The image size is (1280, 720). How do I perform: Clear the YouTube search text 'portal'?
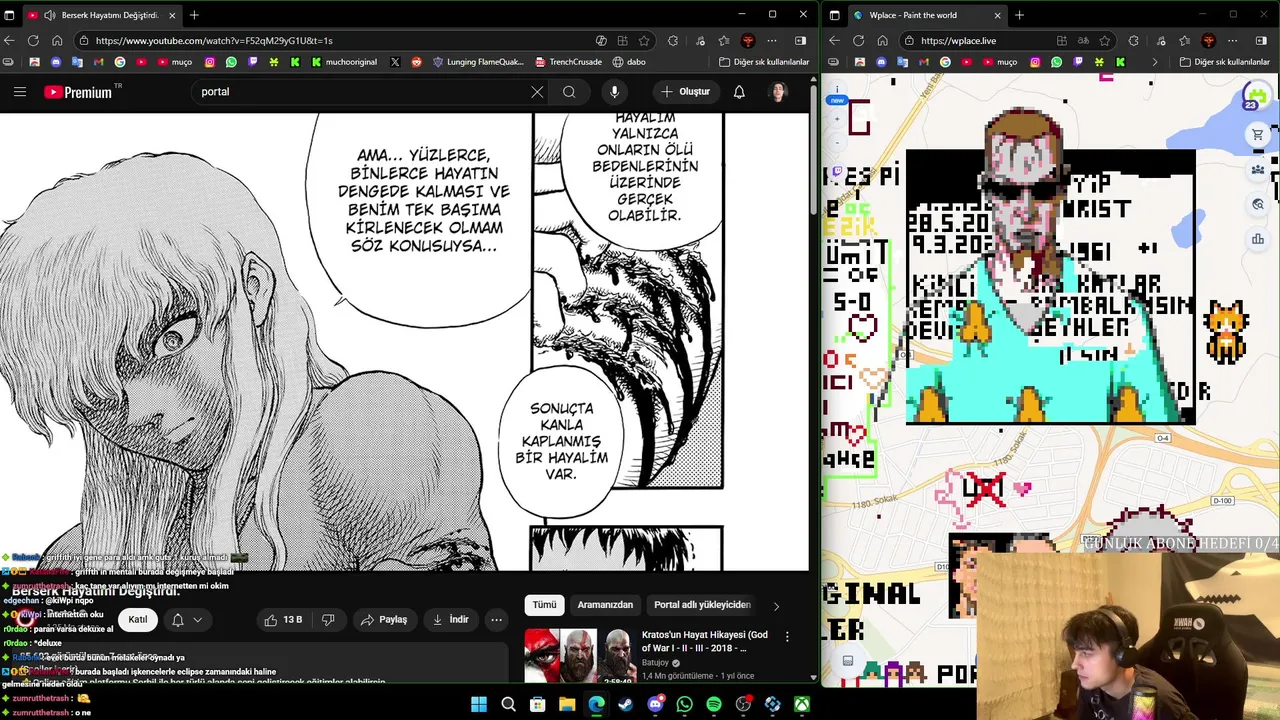coord(537,92)
